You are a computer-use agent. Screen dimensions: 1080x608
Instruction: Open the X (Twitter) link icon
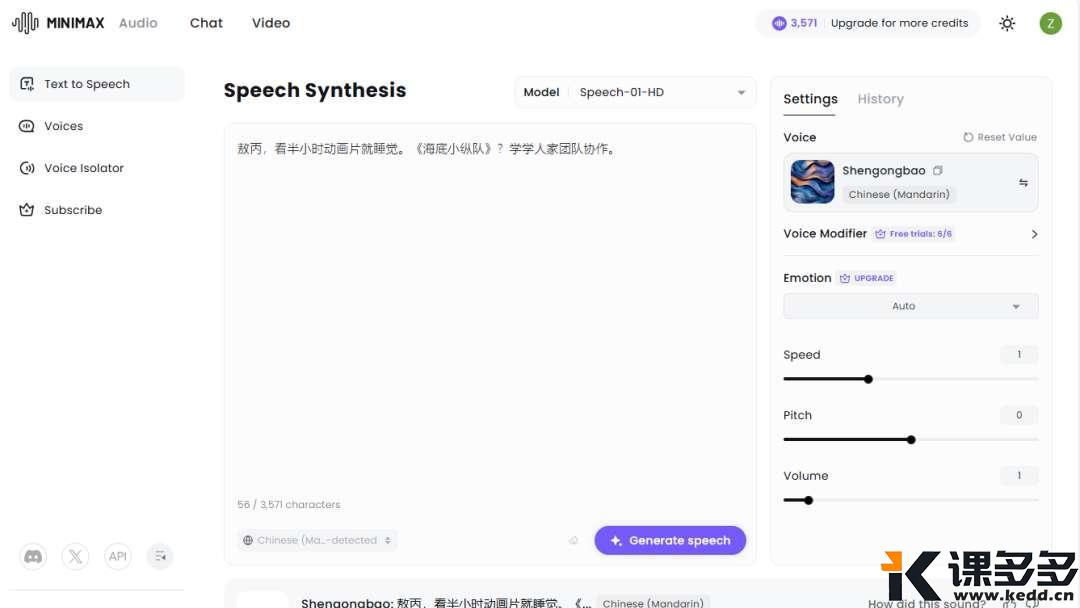pyautogui.click(x=75, y=556)
